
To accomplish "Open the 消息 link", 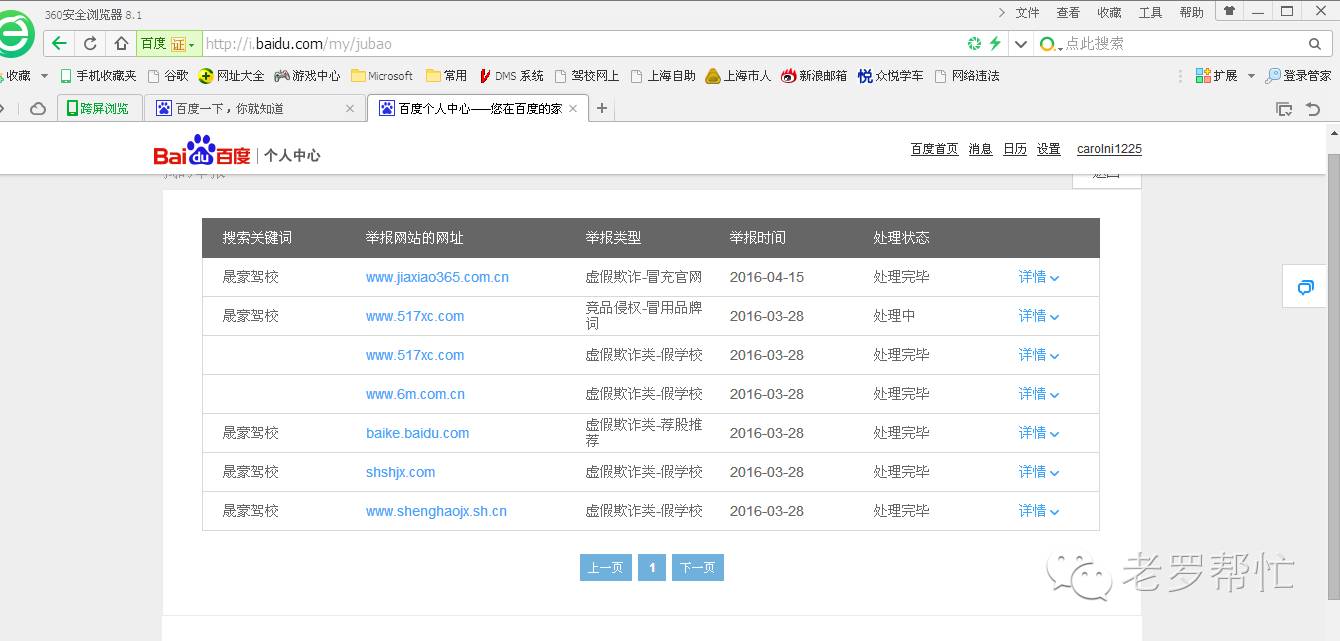I will (x=980, y=149).
